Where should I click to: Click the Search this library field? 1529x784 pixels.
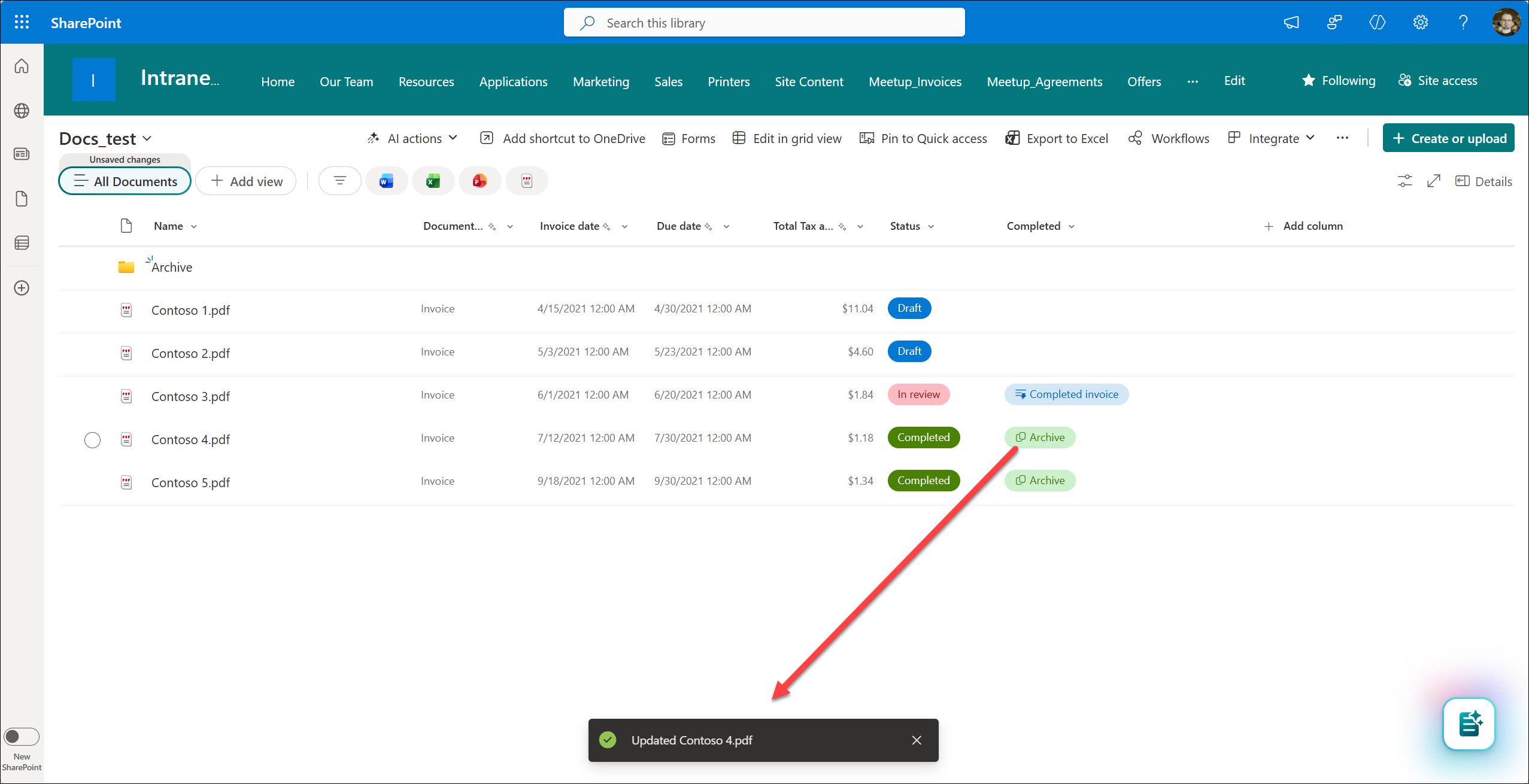[x=764, y=23]
